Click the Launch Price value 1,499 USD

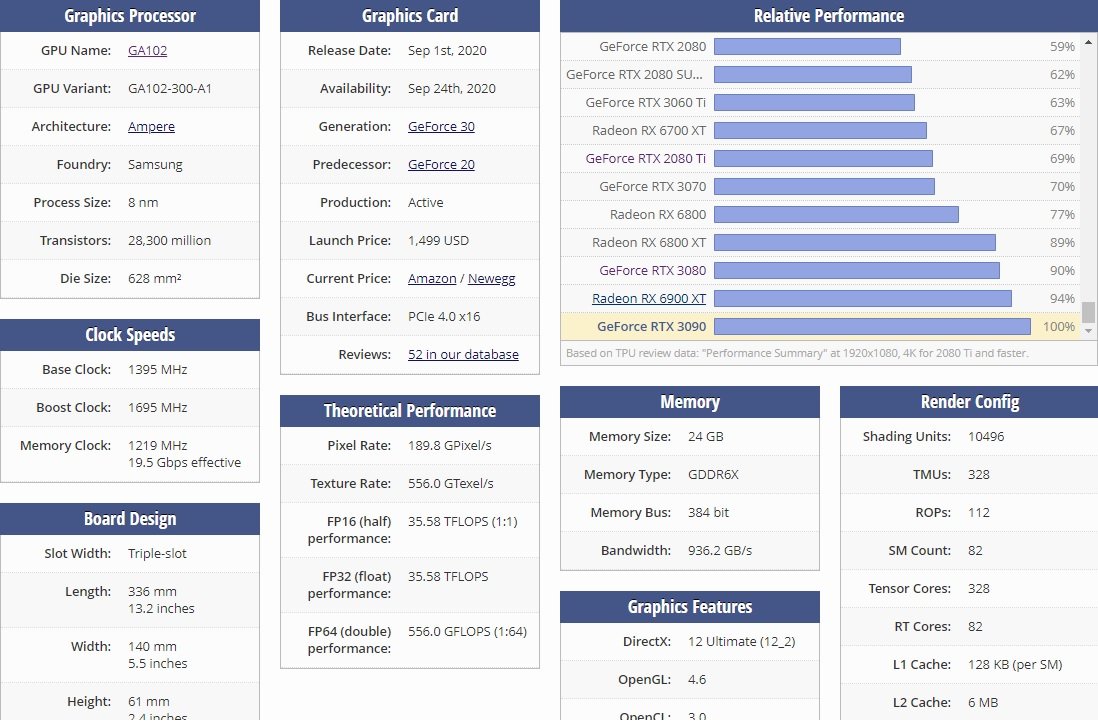point(438,240)
